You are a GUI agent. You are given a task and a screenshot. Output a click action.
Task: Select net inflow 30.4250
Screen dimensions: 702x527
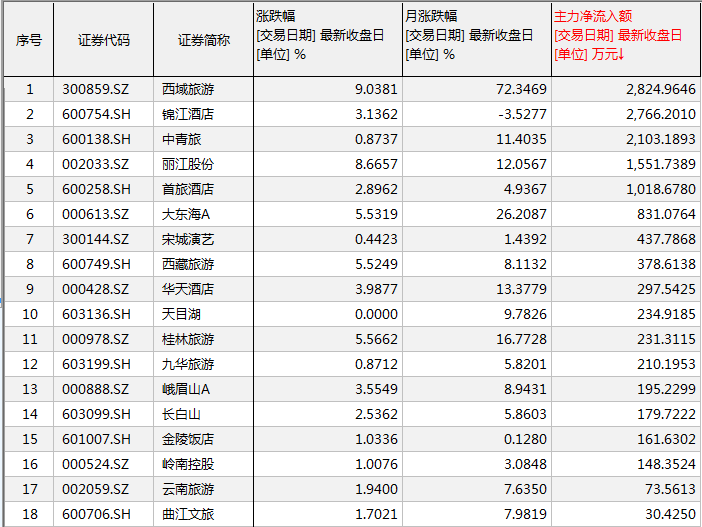point(670,514)
